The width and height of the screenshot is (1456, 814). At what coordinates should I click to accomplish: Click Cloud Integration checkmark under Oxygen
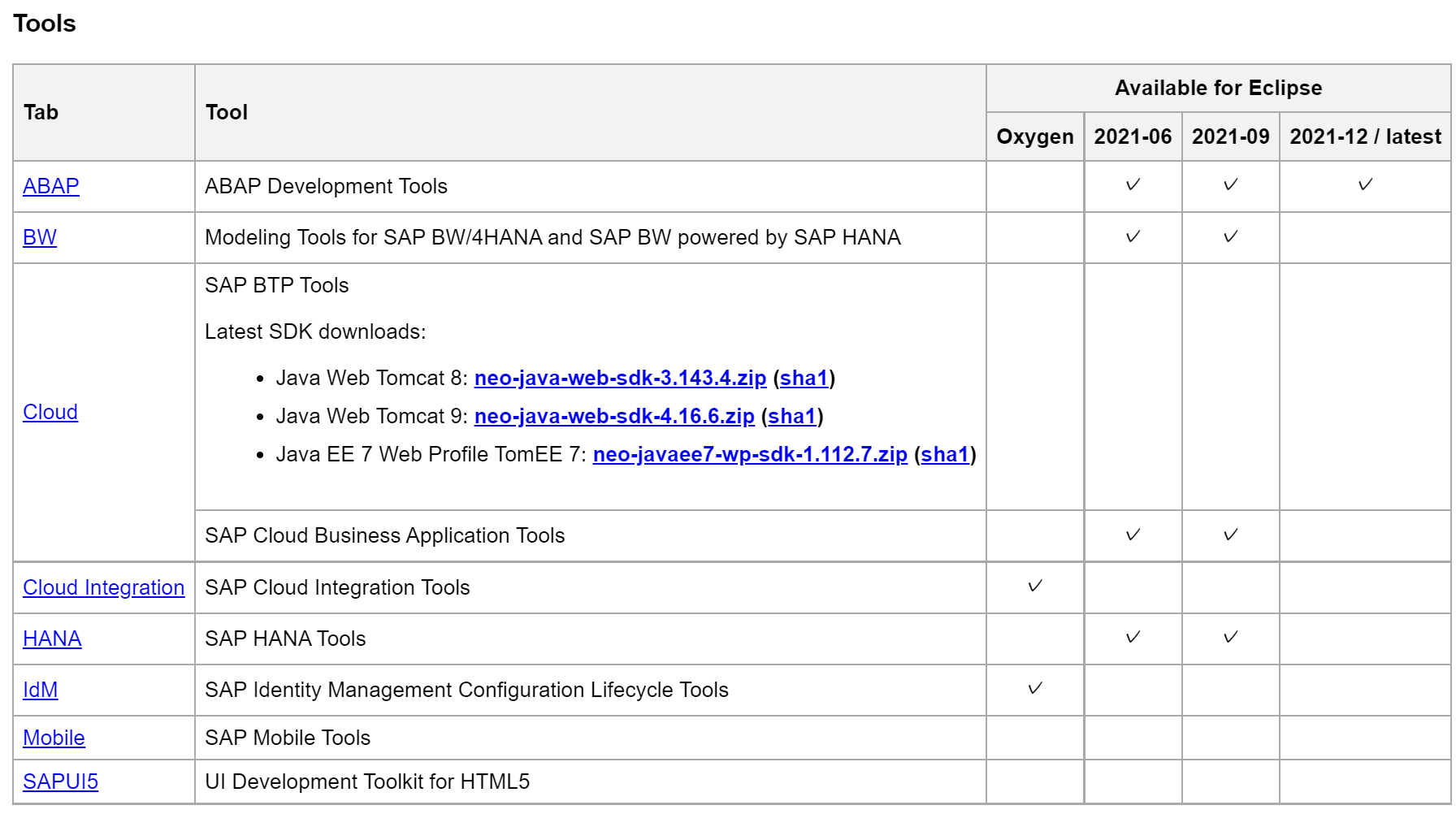pos(1035,586)
